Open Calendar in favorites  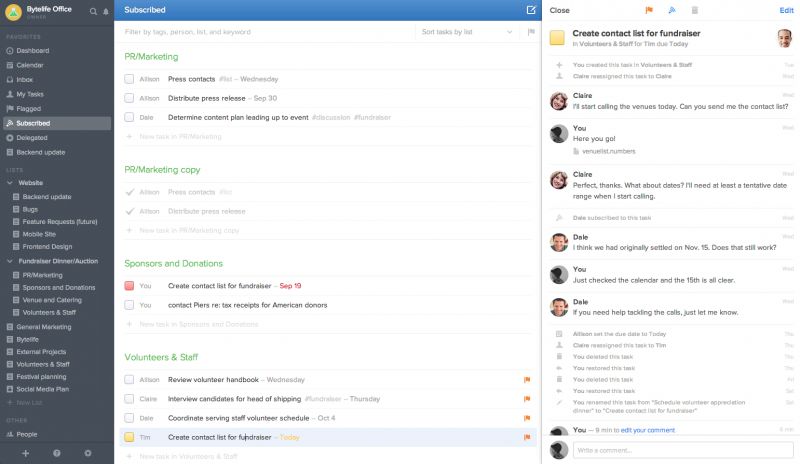coord(30,65)
